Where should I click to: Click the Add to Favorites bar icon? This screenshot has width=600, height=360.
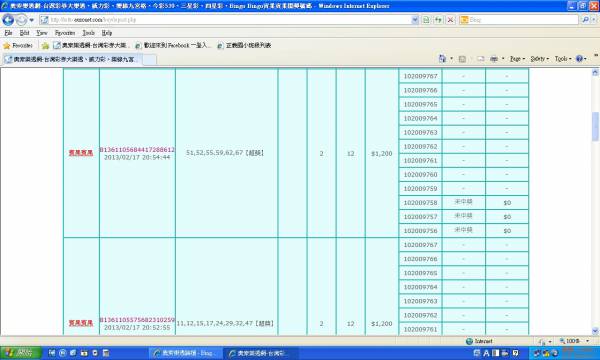click(46, 46)
